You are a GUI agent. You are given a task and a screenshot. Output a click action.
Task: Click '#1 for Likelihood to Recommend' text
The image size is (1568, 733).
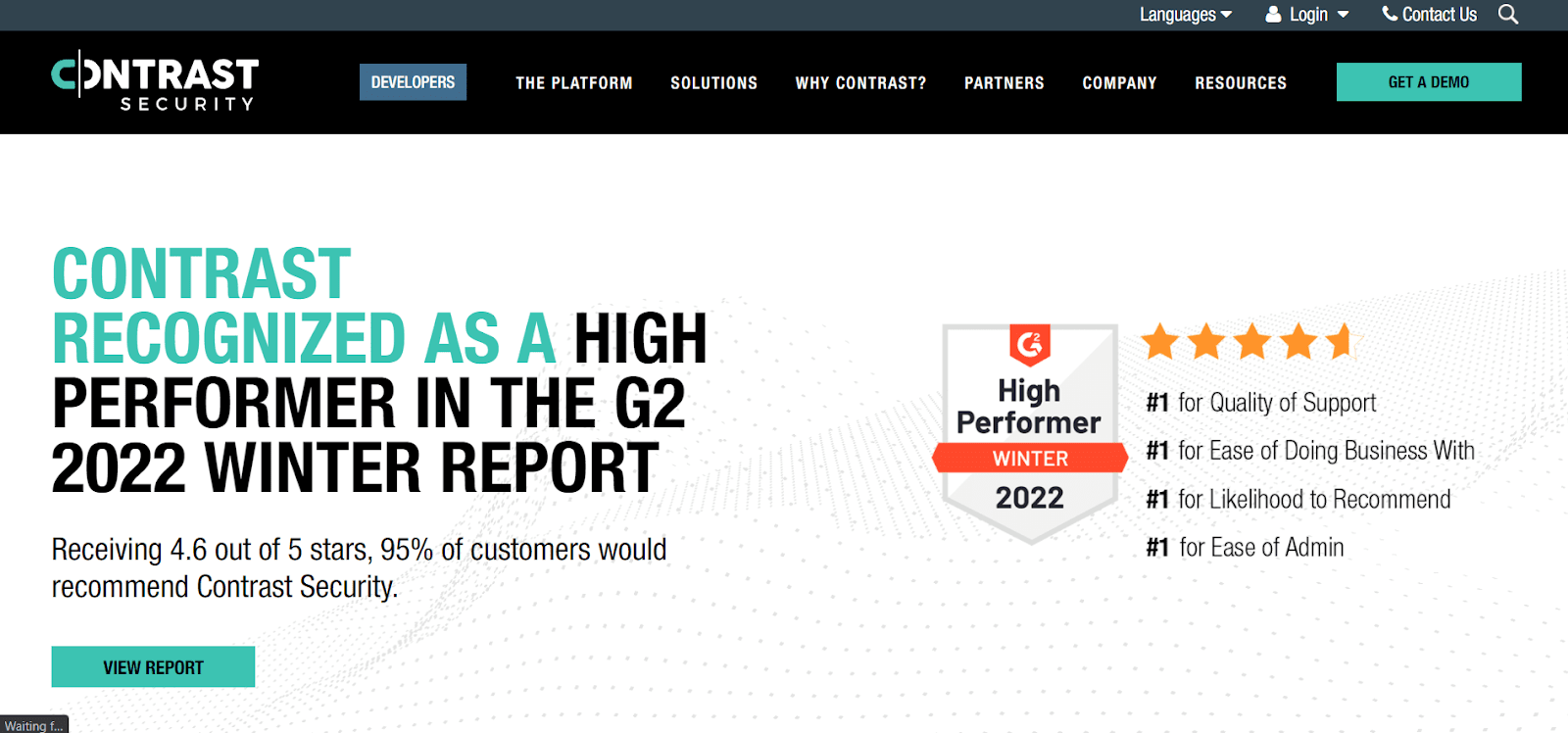point(1298,499)
